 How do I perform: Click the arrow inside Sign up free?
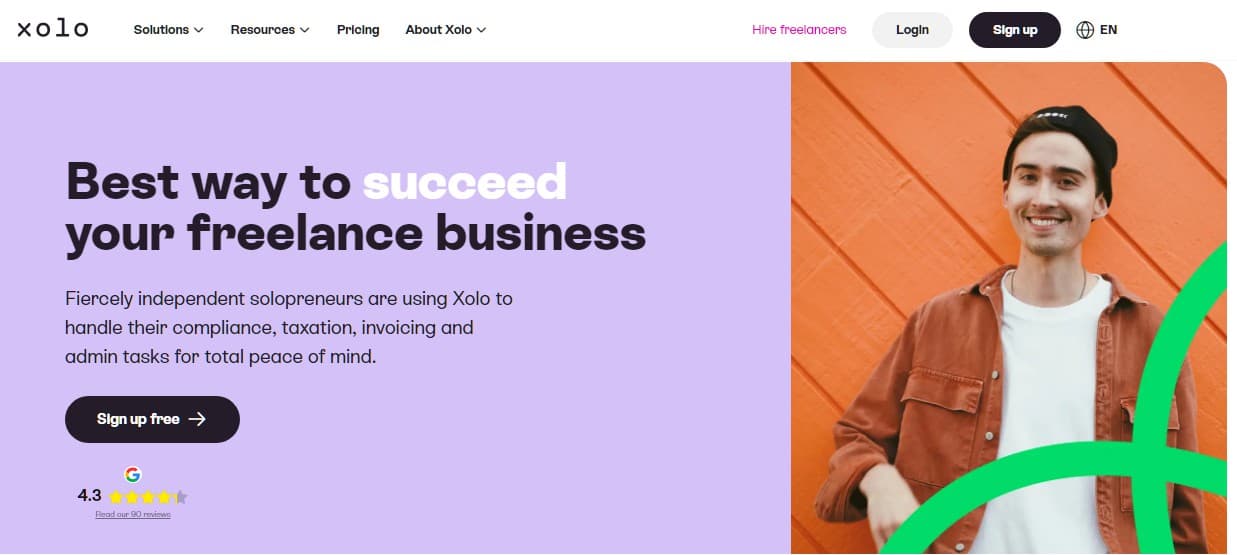click(197, 419)
